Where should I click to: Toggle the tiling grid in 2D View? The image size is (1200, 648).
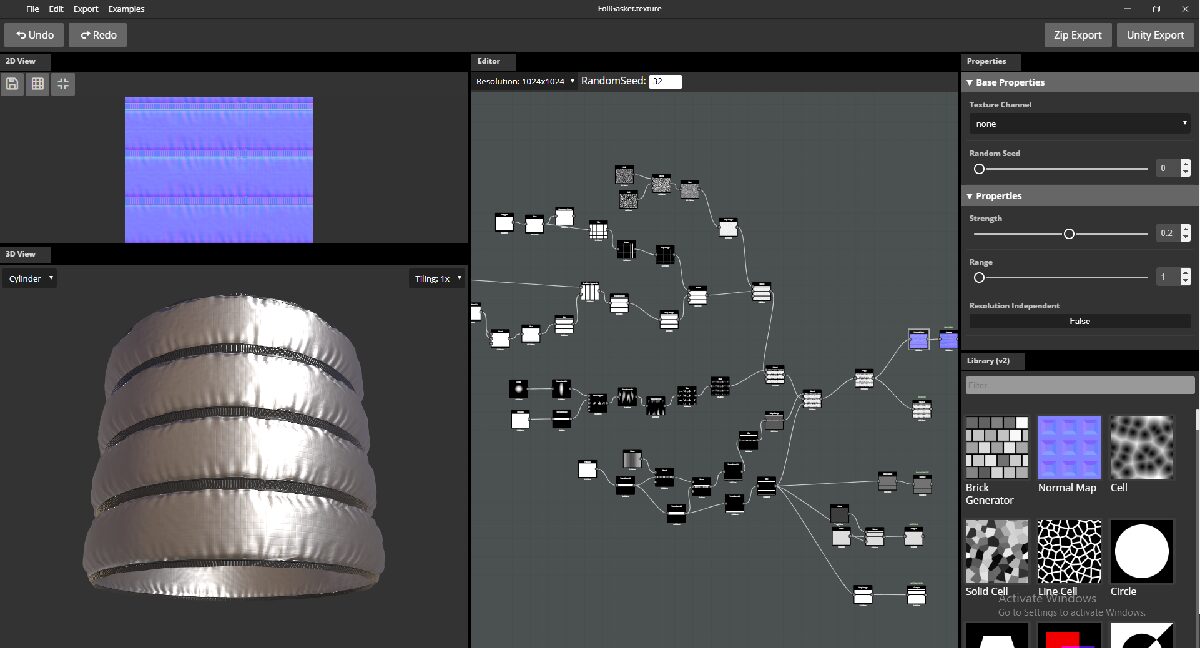pos(37,84)
